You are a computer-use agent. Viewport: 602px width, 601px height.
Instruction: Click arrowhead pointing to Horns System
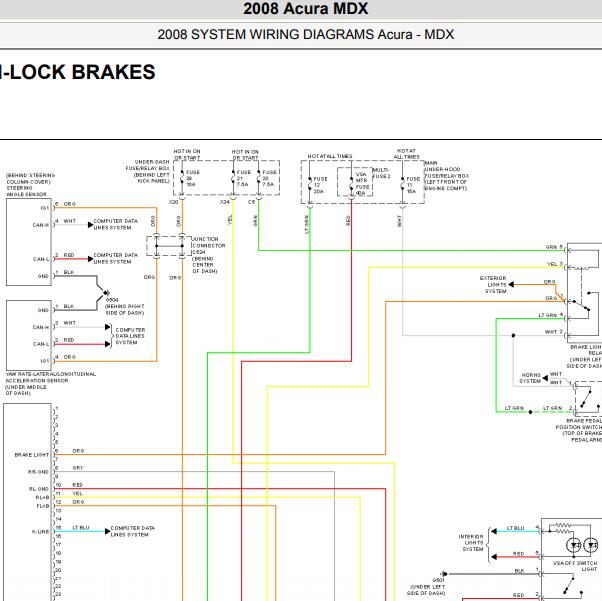coord(545,378)
